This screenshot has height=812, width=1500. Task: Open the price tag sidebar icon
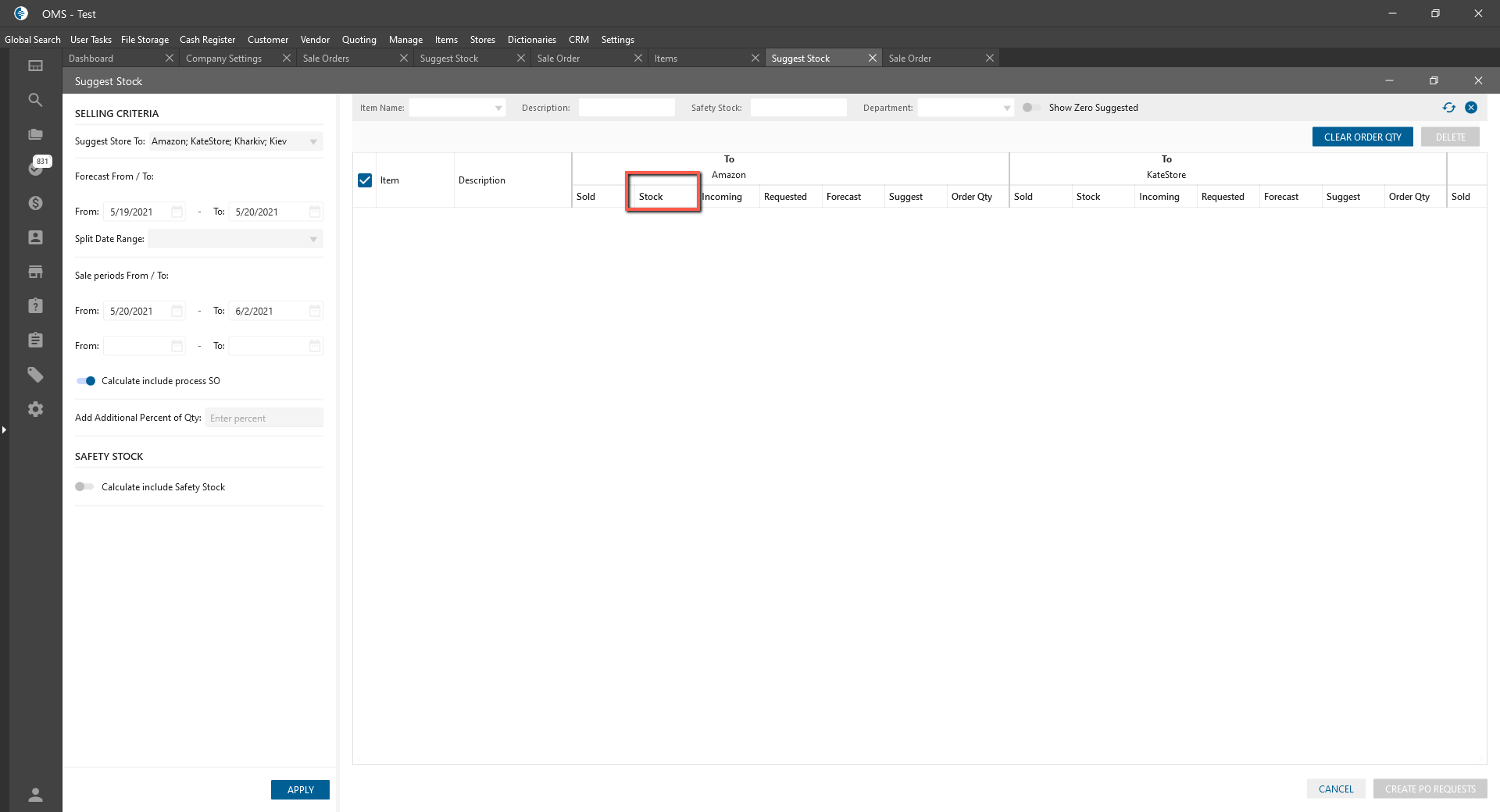tap(35, 375)
